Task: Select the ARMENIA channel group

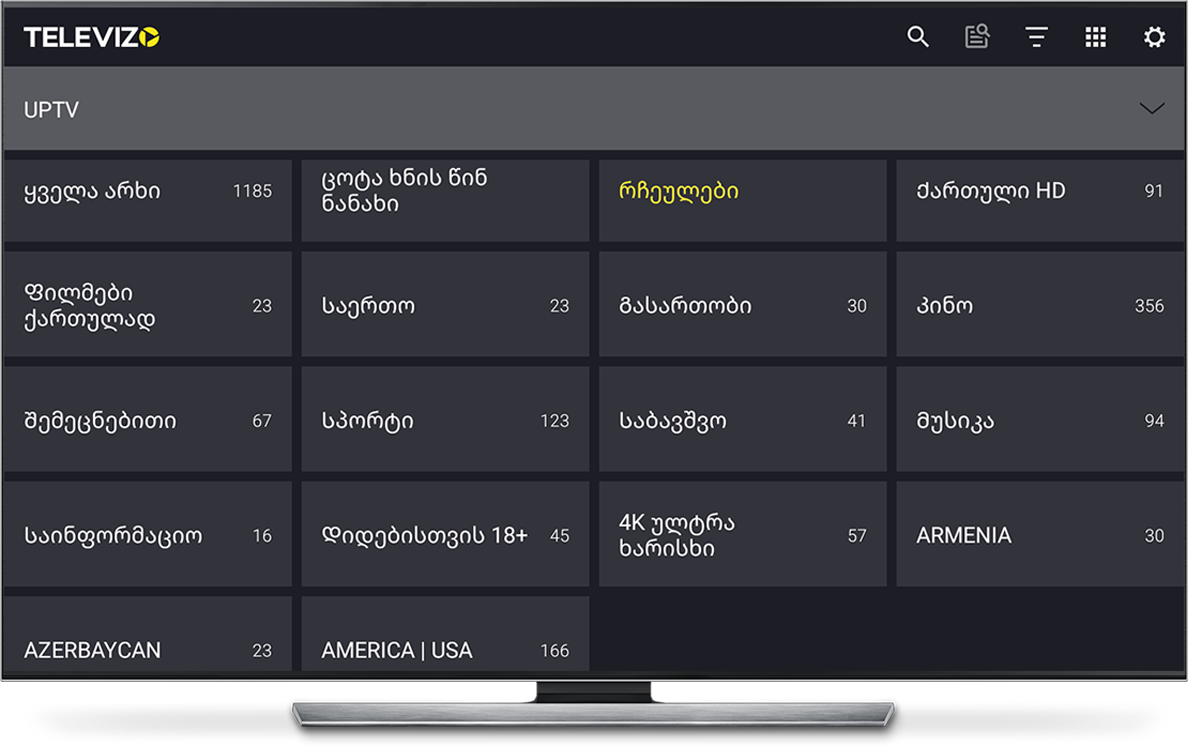Action: pos(1040,535)
